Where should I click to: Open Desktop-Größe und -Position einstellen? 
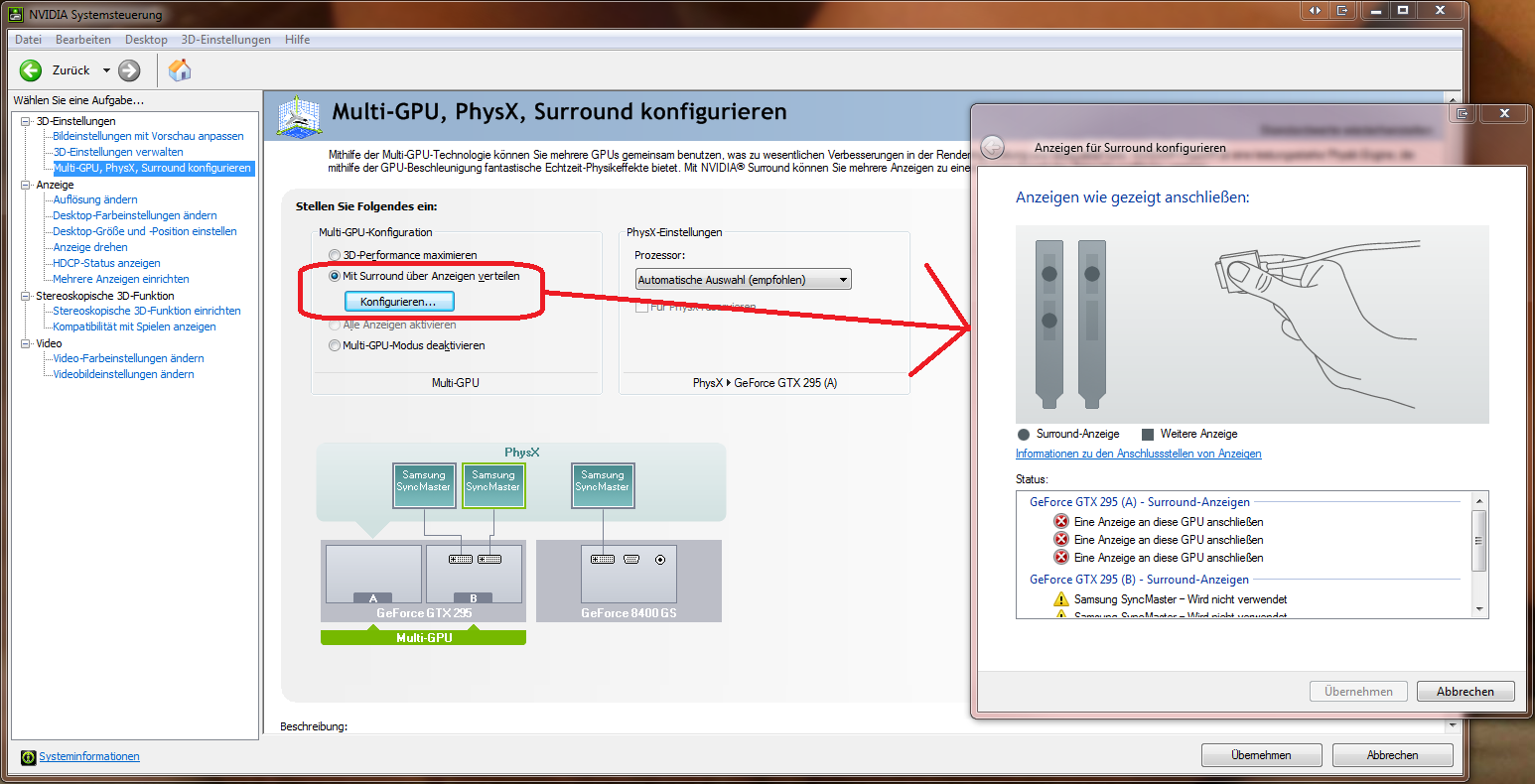coord(145,231)
